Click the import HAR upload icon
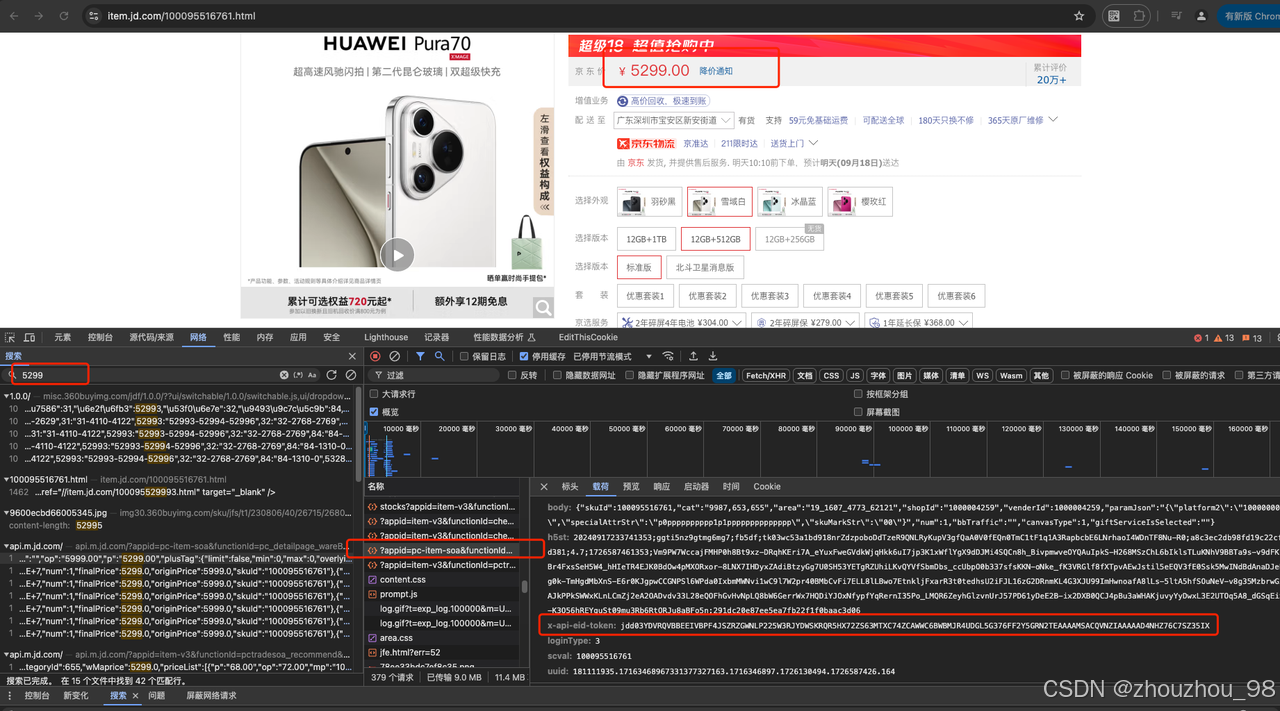 (x=693, y=356)
